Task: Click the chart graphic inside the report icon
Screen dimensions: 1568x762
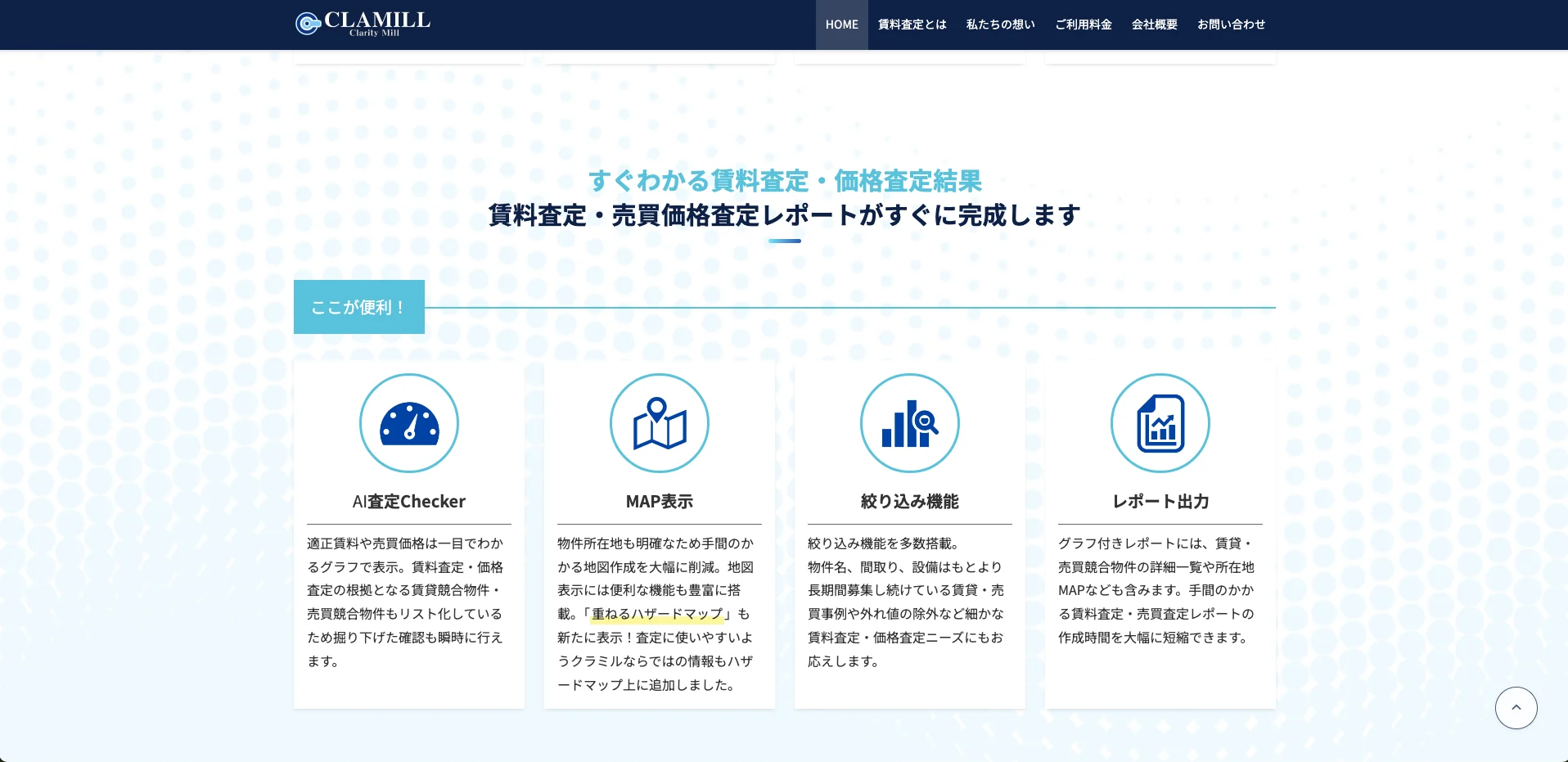Action: click(1162, 427)
